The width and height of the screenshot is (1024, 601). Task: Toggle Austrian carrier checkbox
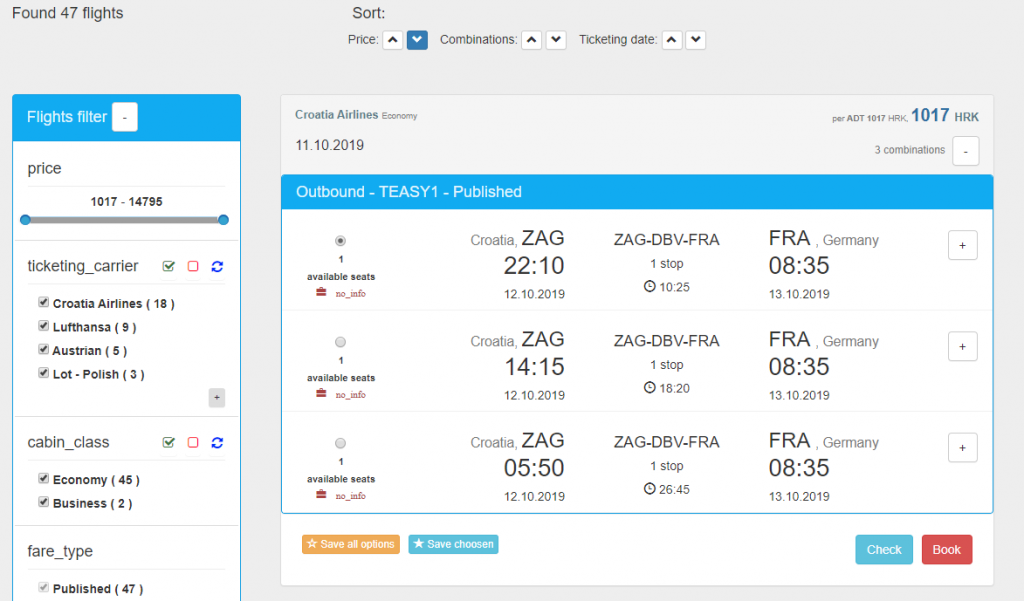click(44, 349)
